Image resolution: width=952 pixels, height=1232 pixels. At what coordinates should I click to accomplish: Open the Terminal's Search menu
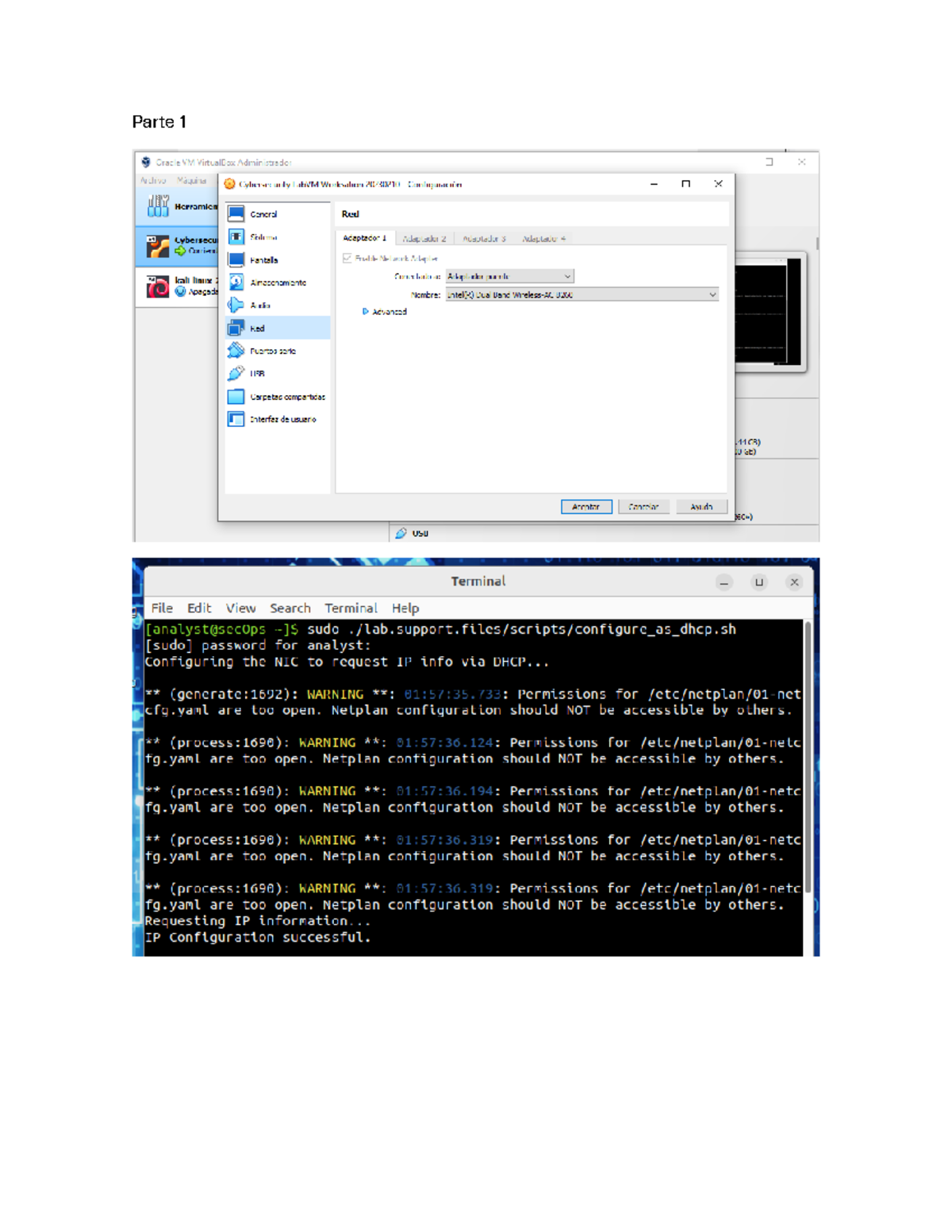pyautogui.click(x=290, y=608)
